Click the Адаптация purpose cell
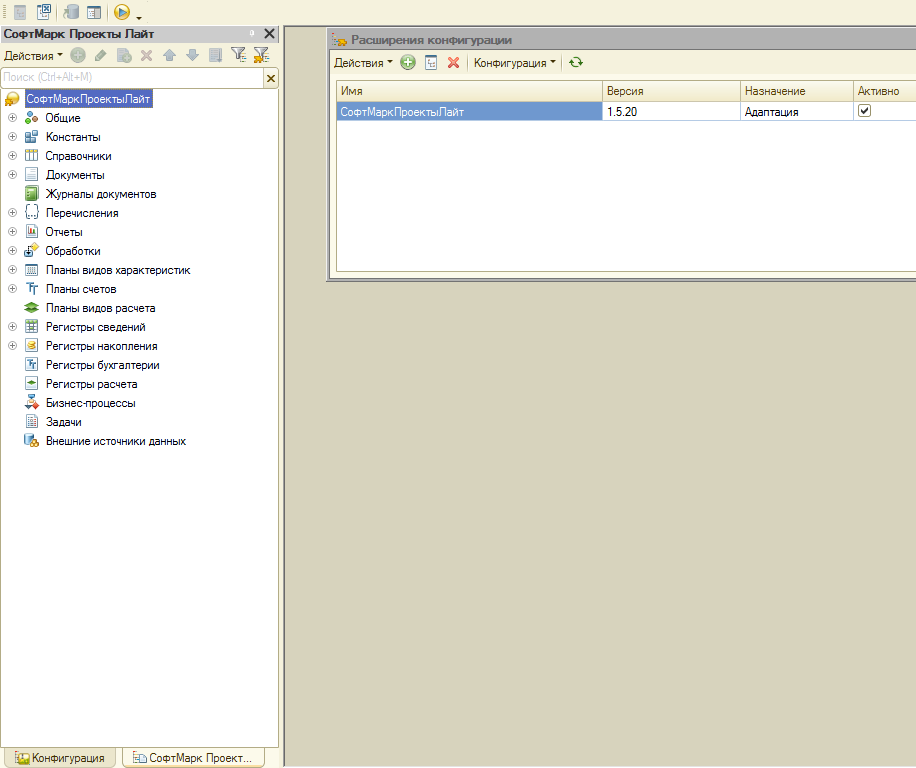The height and width of the screenshot is (768, 916). [x=797, y=111]
